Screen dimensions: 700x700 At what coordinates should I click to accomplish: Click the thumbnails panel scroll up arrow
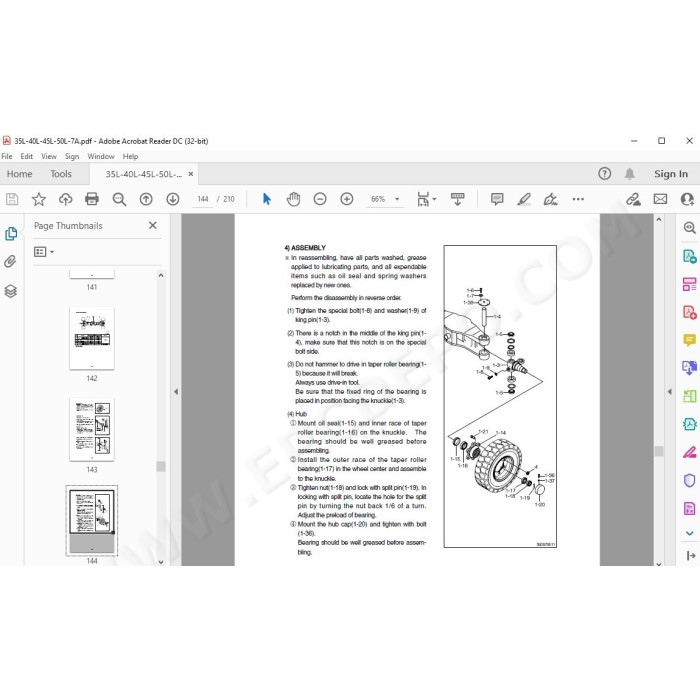(161, 275)
